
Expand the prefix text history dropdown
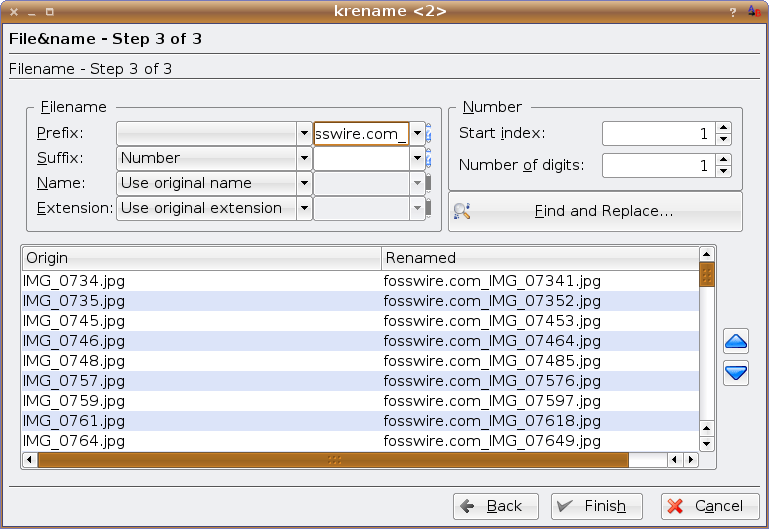pos(417,133)
